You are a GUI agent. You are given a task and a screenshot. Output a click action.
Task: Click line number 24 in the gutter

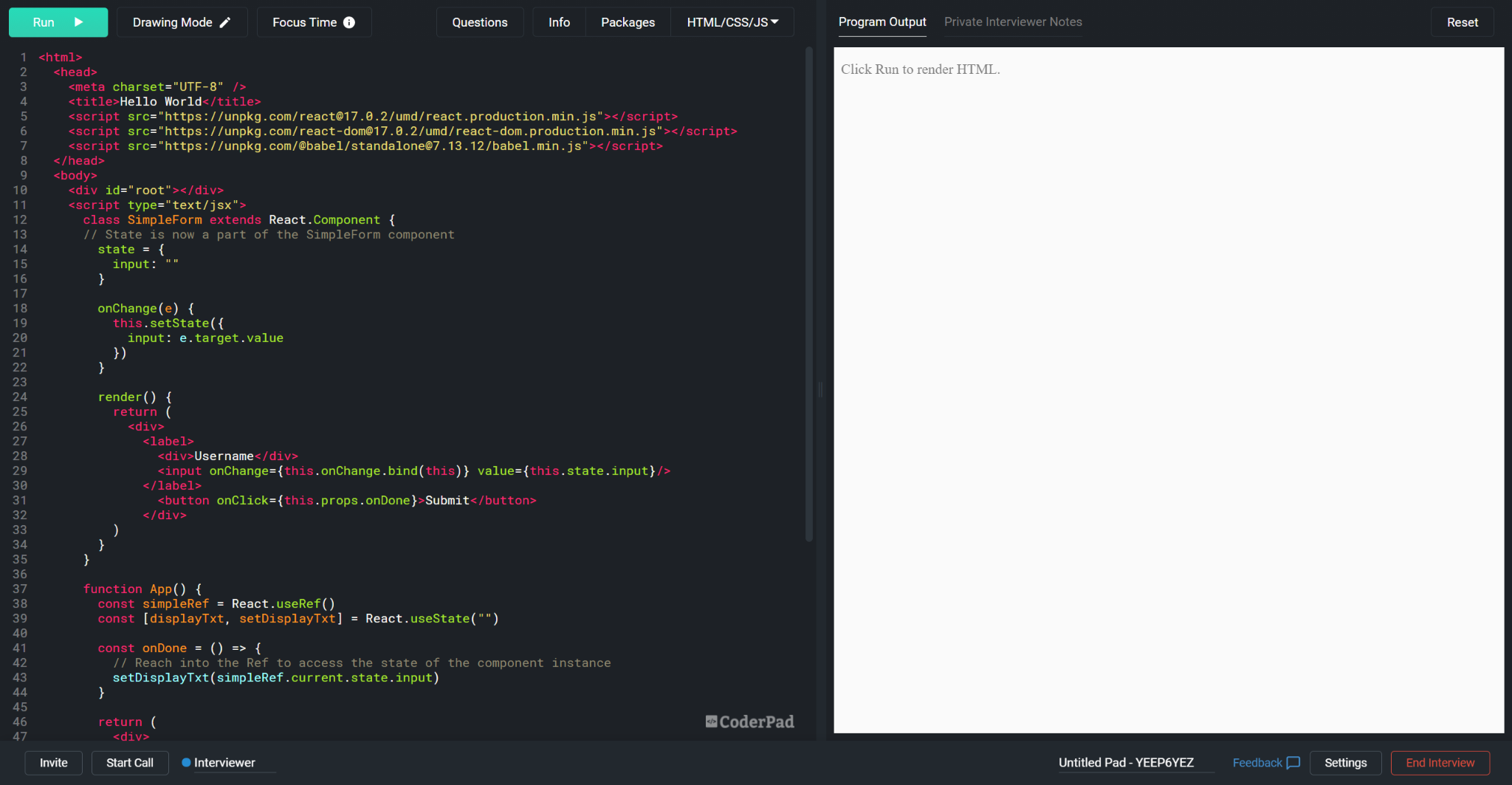coord(20,397)
